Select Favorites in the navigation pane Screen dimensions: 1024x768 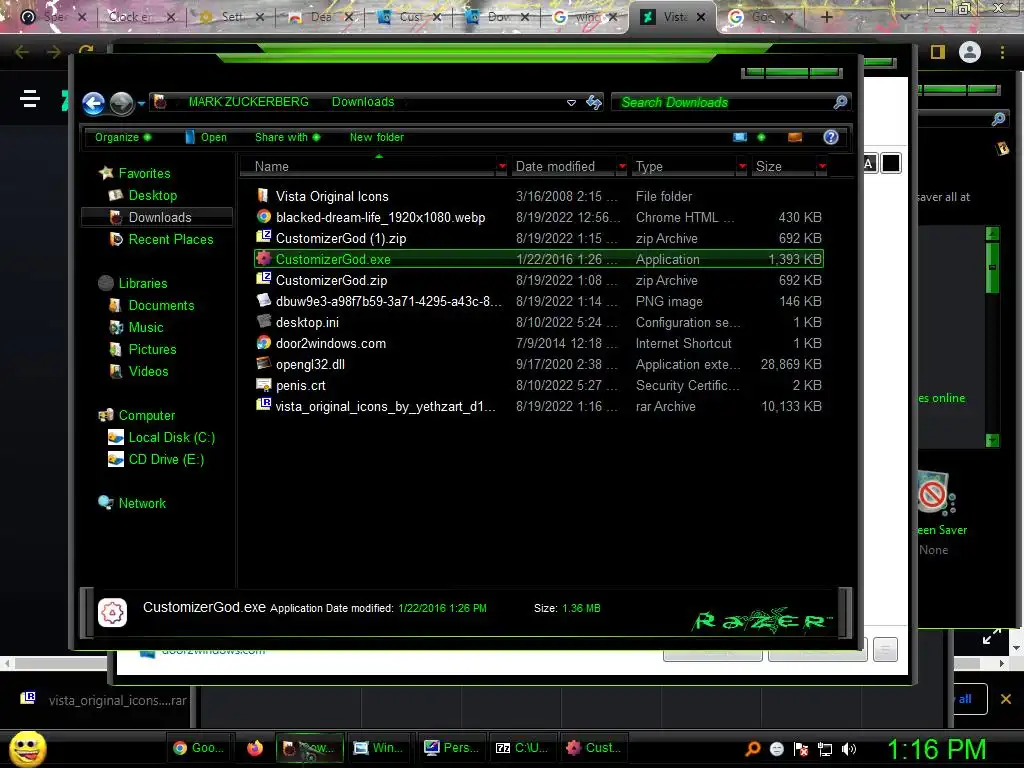tap(144, 173)
